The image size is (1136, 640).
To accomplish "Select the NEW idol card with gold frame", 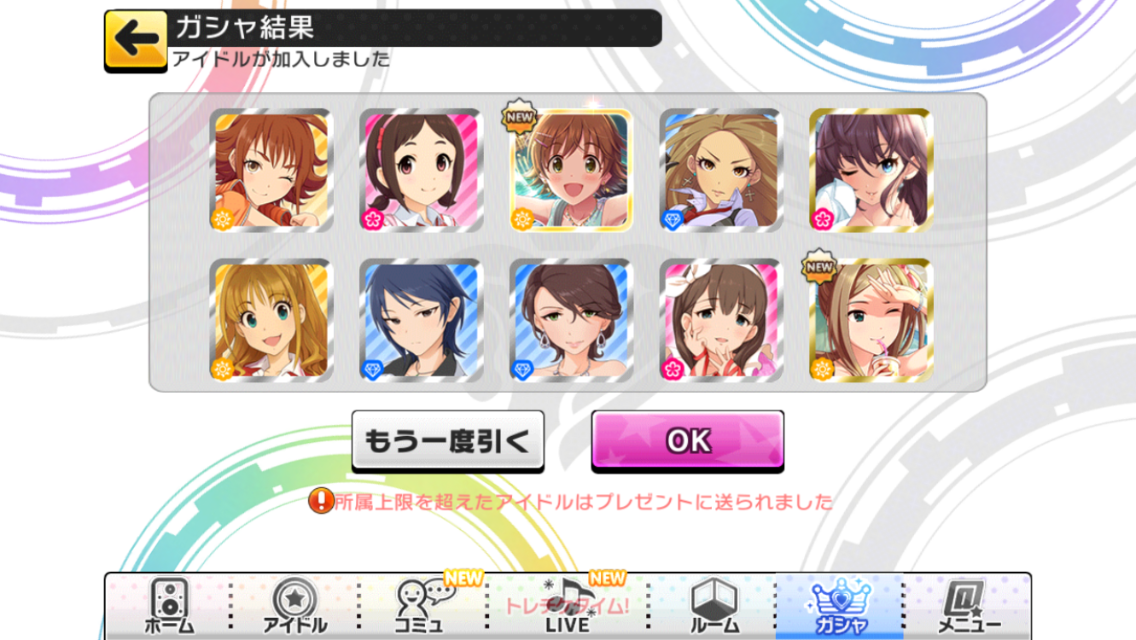I will point(571,170).
